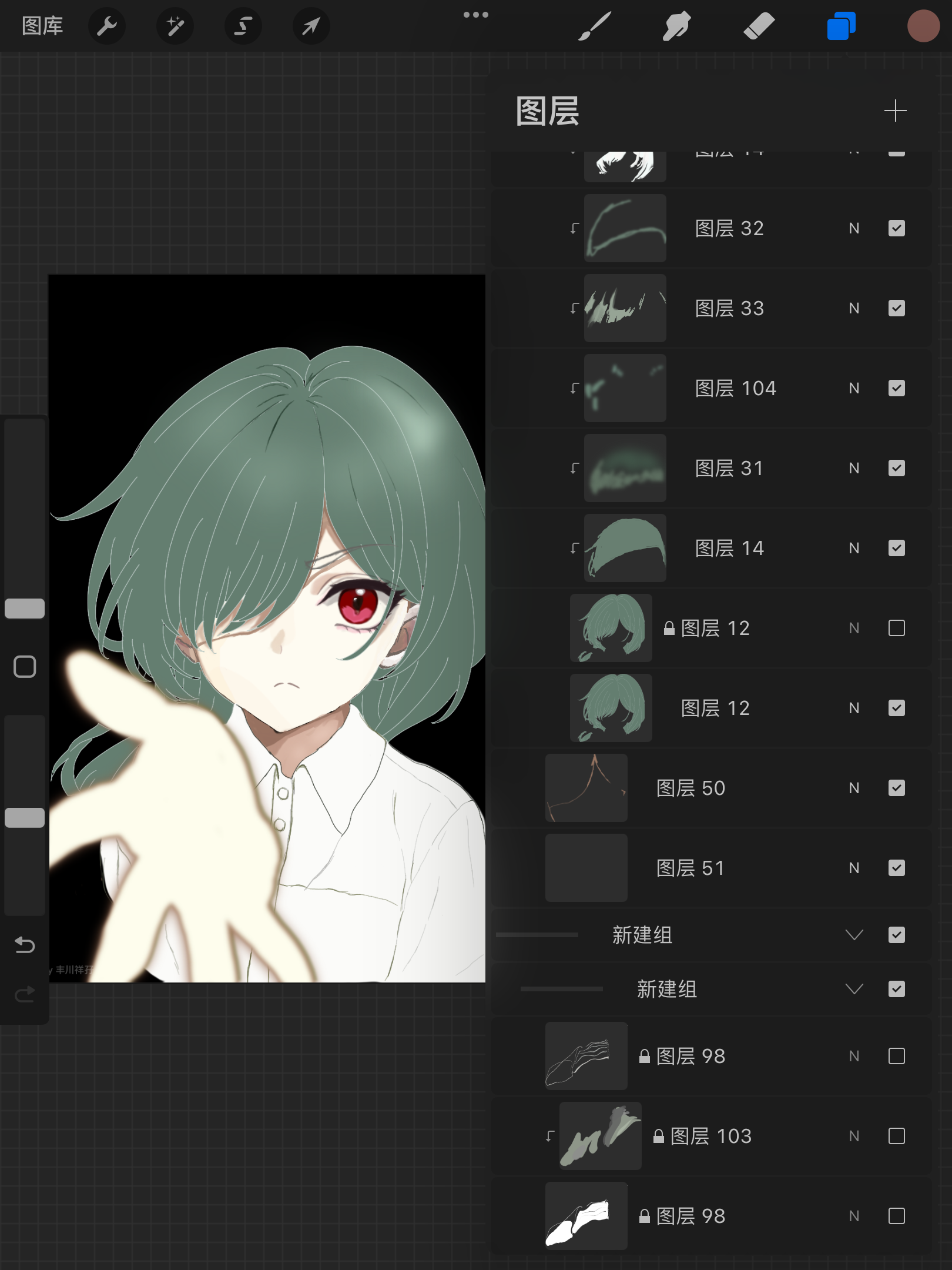Select layer name 图层 31
This screenshot has width=952, height=1270.
click(729, 468)
